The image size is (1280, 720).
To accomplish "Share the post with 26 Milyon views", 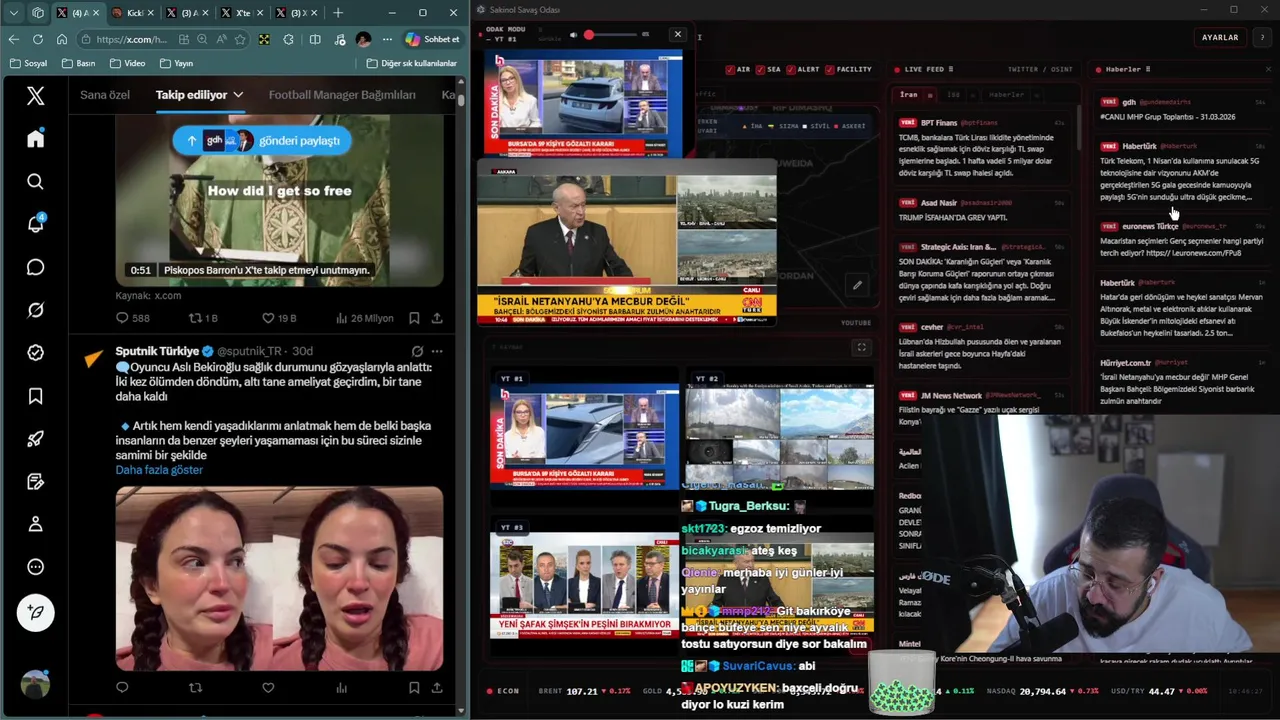I will tap(437, 318).
